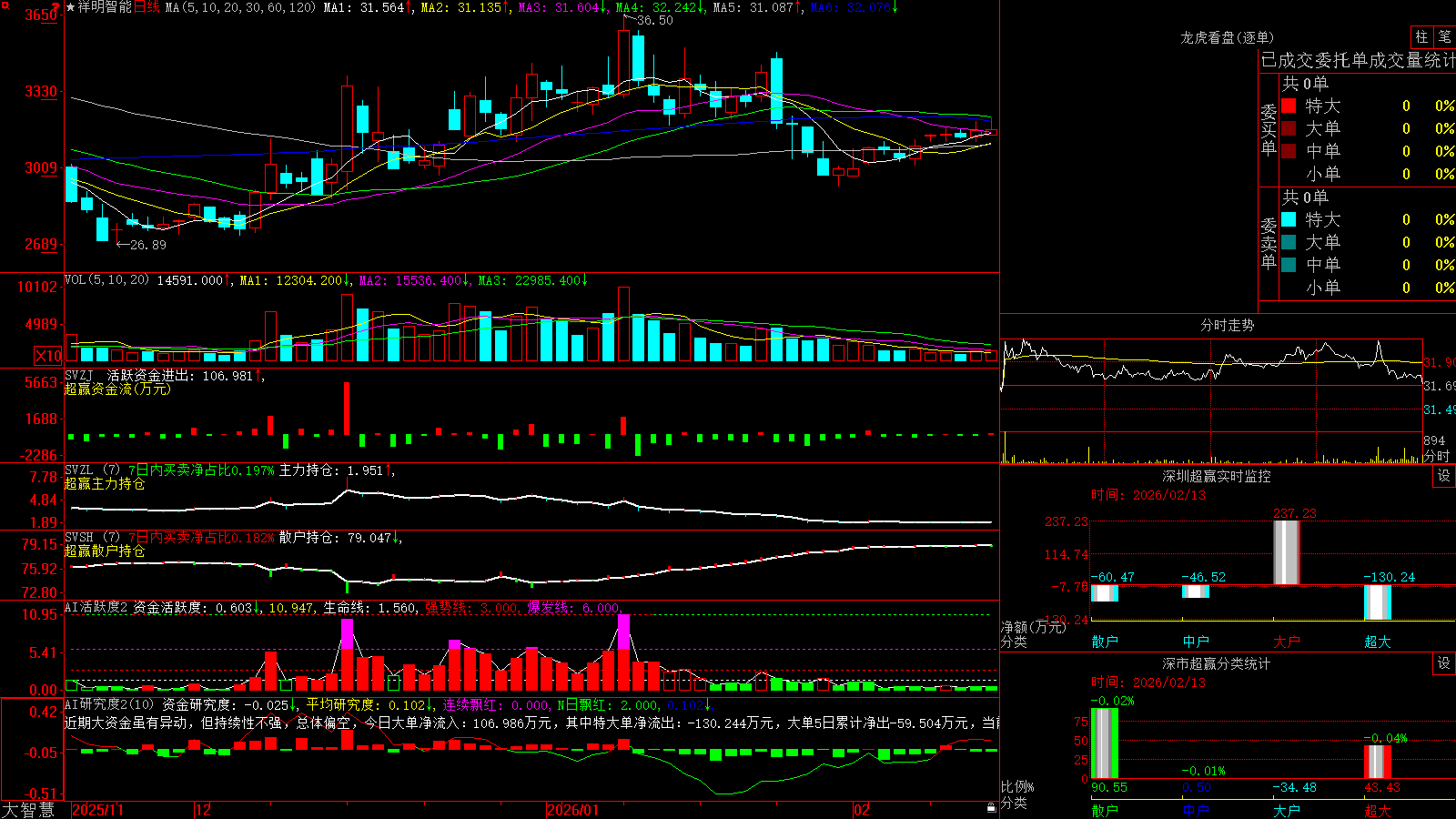
Task: Click the dark red 中单 buy-order swatch
Action: tap(1289, 151)
